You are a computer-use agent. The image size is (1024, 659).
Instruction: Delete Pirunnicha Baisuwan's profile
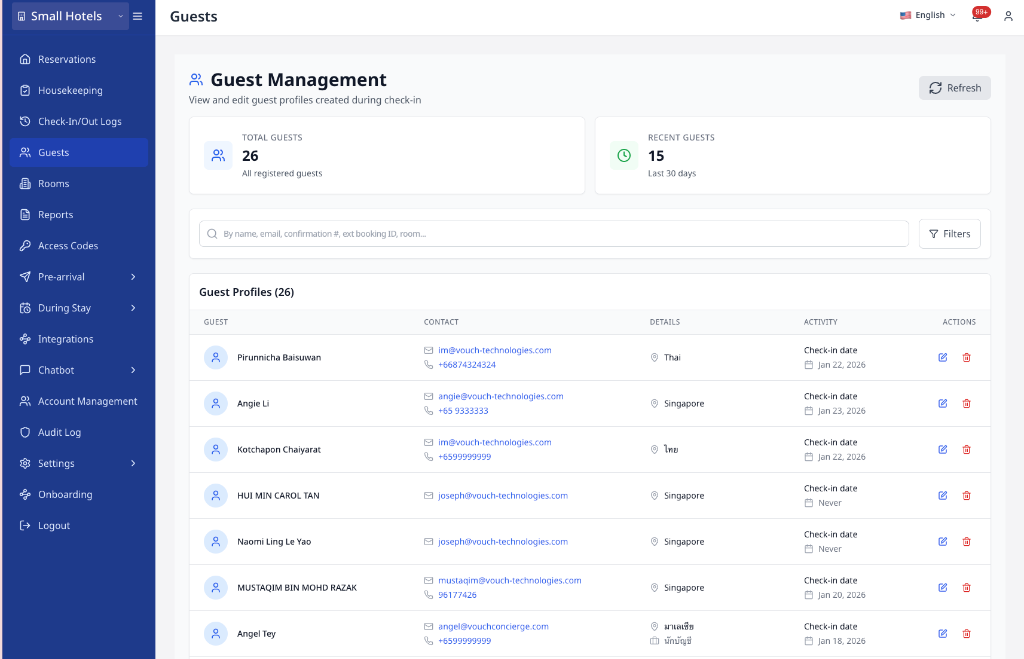(x=966, y=357)
